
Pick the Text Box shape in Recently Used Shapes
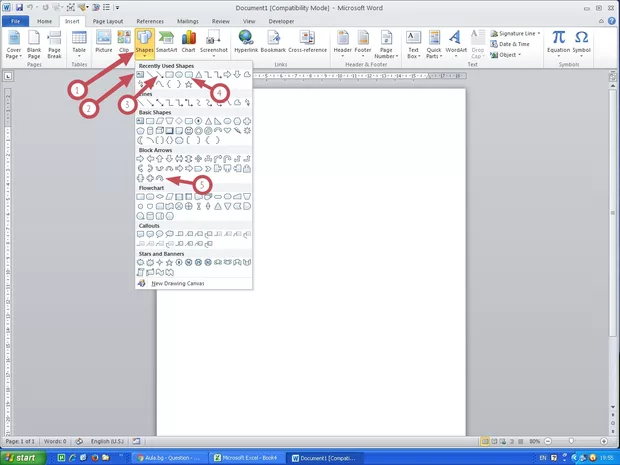point(140,74)
